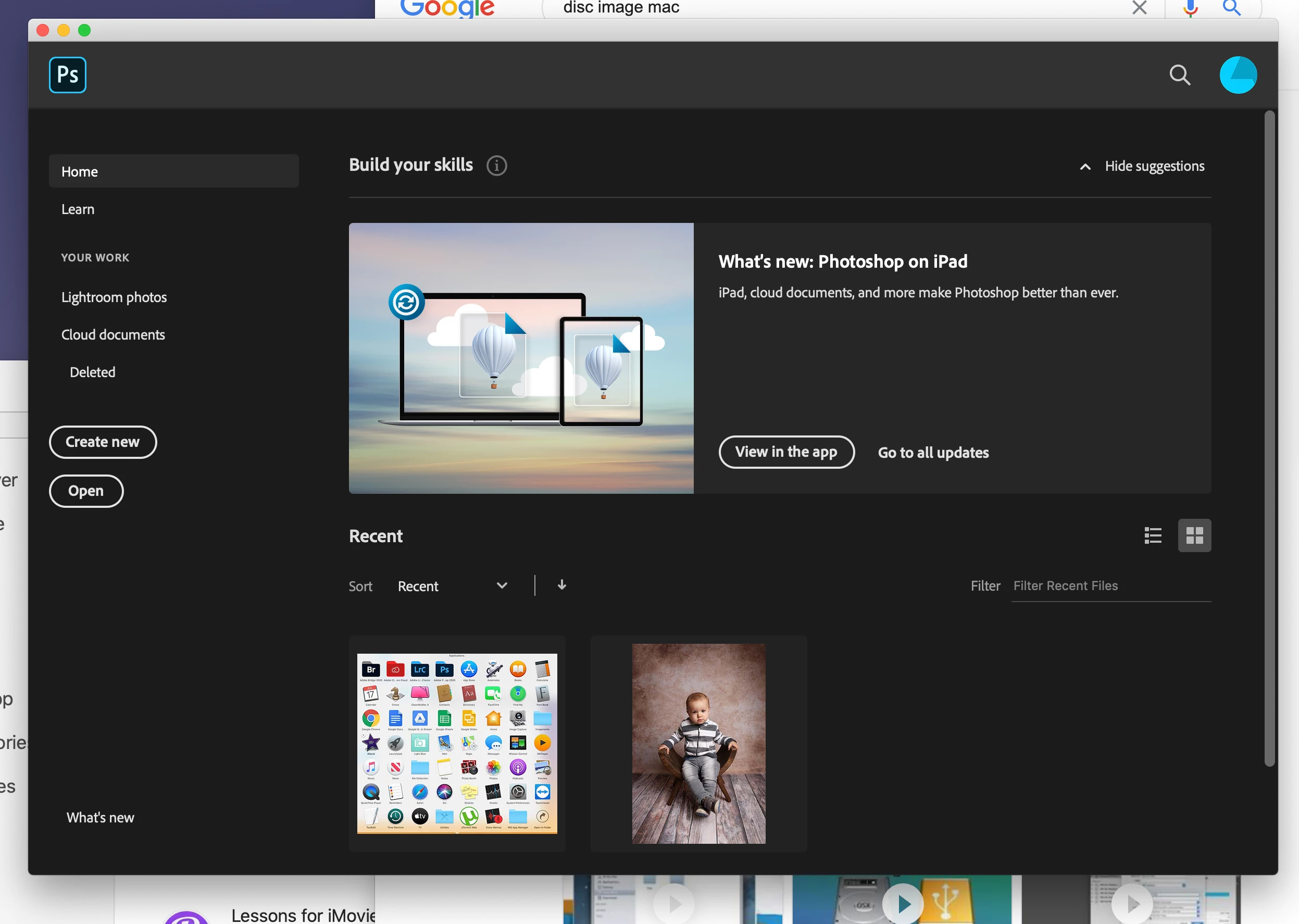Image resolution: width=1299 pixels, height=924 pixels.
Task: Click the View in the app button
Action: point(786,452)
